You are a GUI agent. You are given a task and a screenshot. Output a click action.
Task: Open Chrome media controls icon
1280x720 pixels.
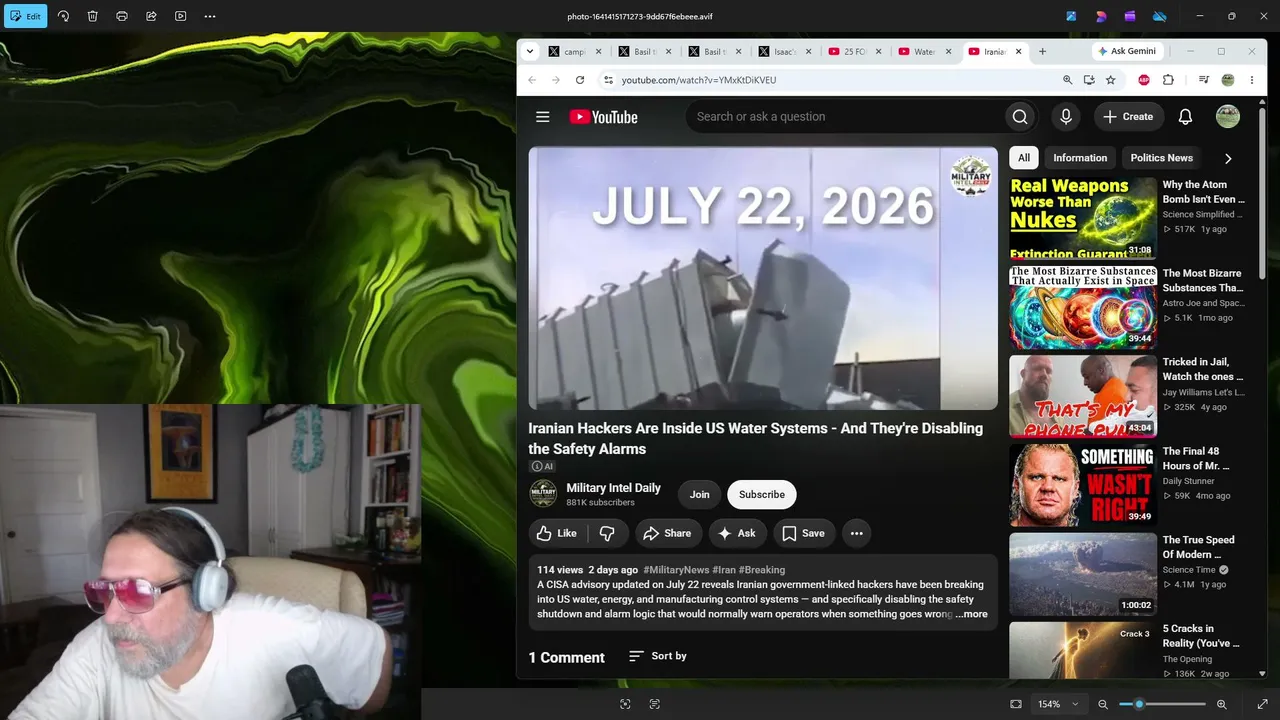[1204, 80]
